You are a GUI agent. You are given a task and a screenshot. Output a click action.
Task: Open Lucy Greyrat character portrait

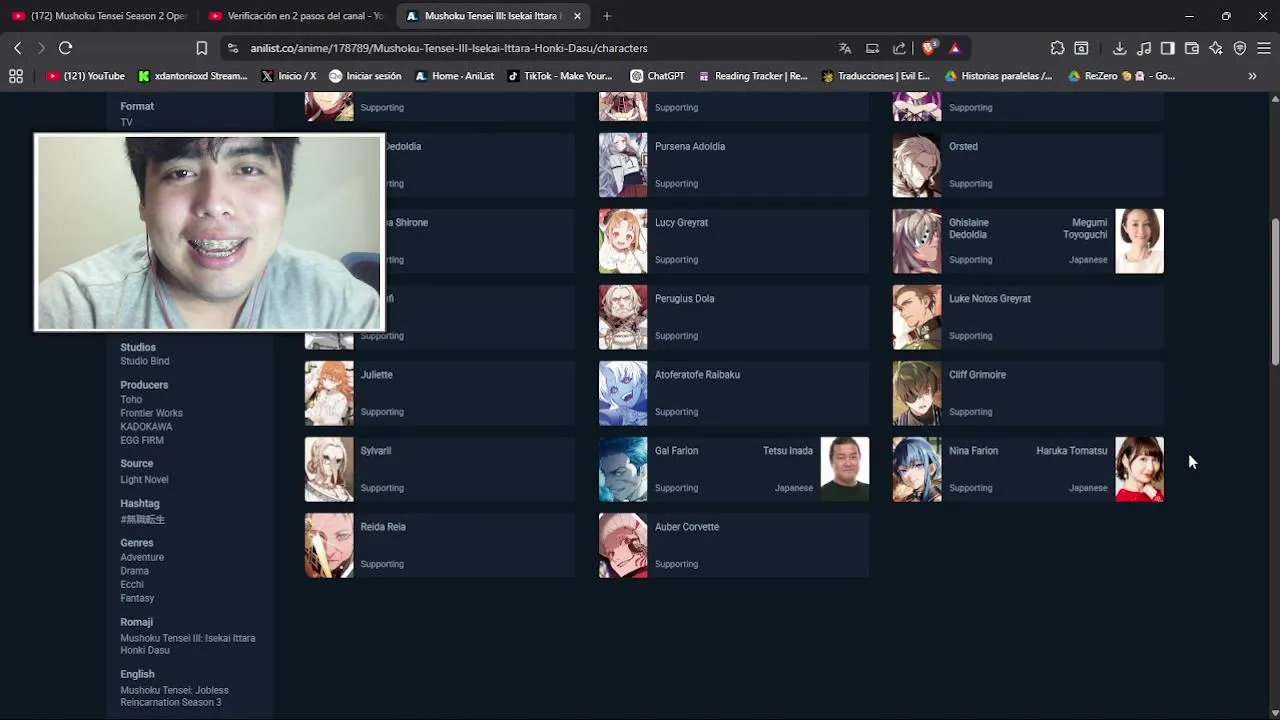coord(623,241)
